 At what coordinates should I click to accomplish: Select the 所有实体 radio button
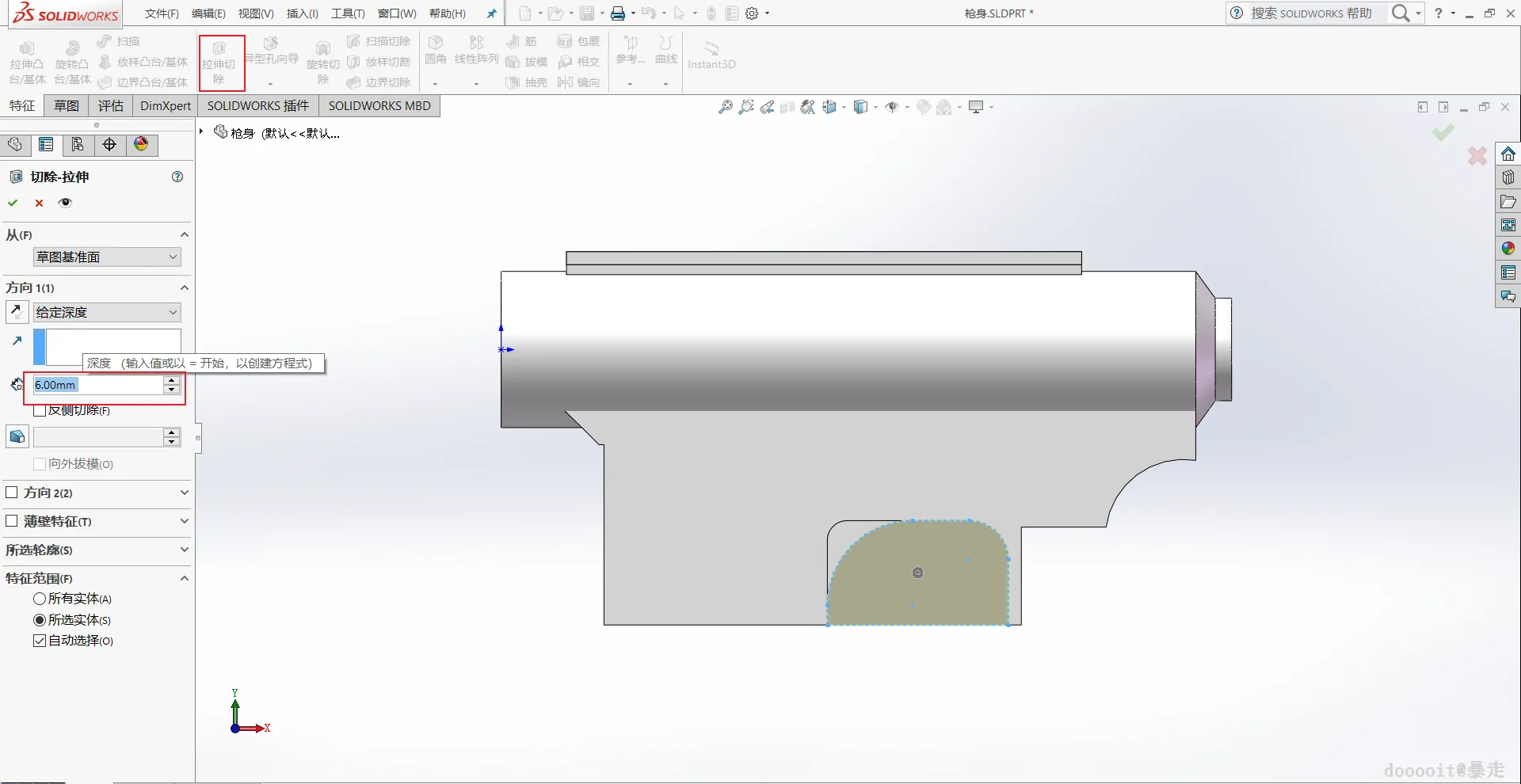pyautogui.click(x=40, y=599)
